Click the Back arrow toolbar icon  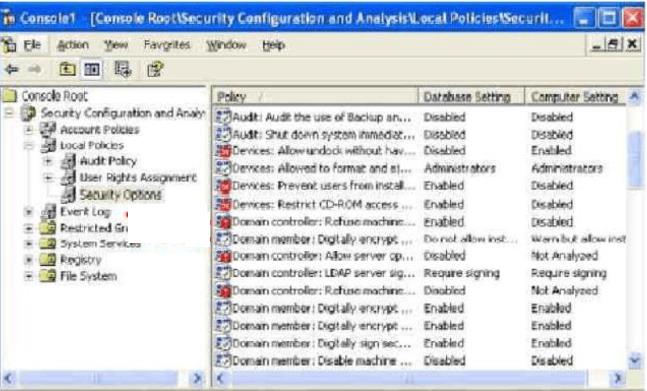click(x=12, y=69)
